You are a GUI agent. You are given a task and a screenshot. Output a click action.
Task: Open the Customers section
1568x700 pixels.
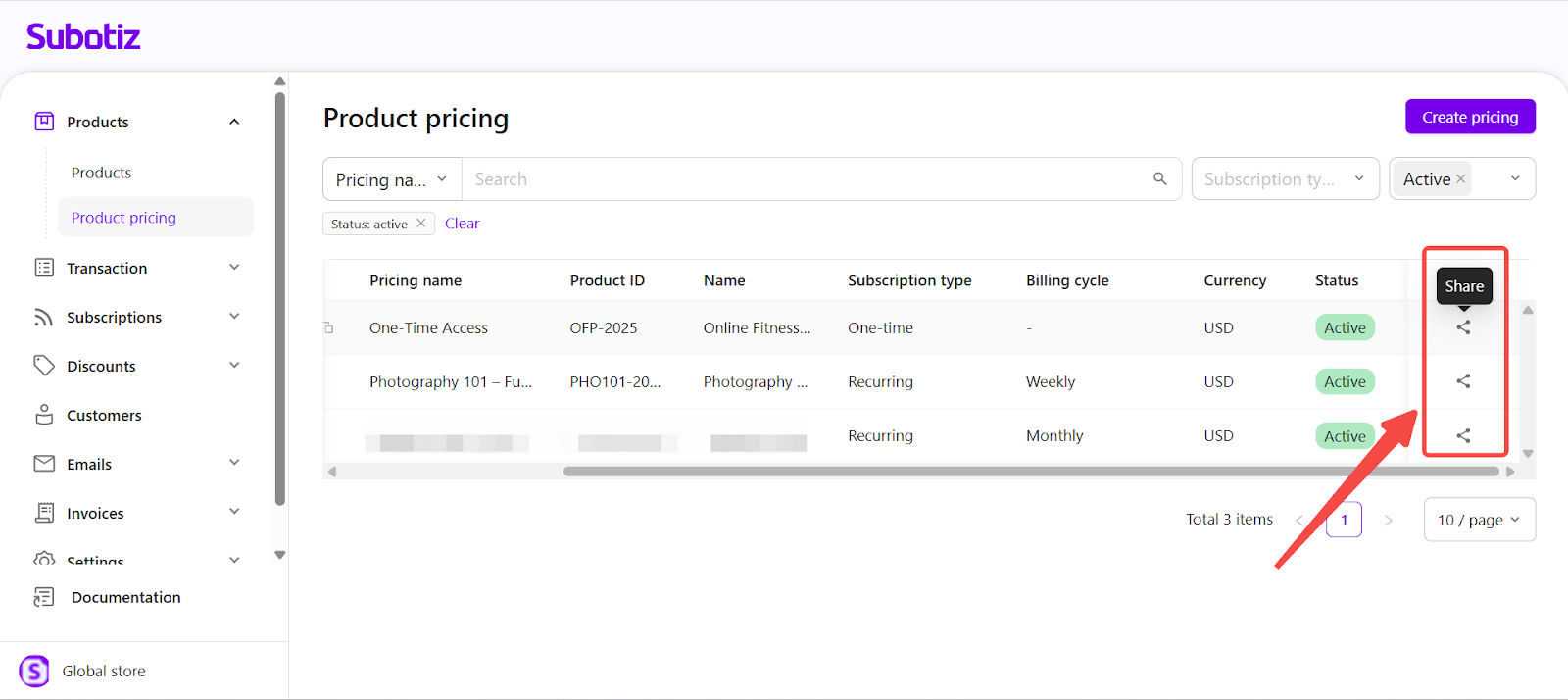[104, 416]
